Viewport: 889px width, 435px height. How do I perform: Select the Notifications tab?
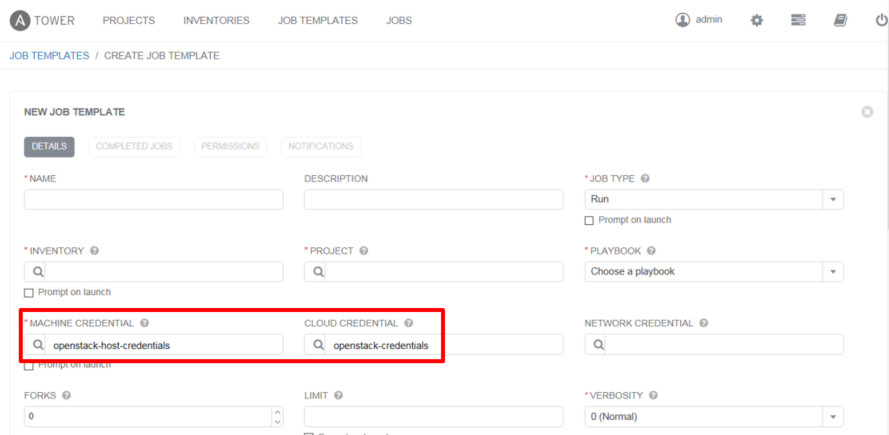click(321, 146)
